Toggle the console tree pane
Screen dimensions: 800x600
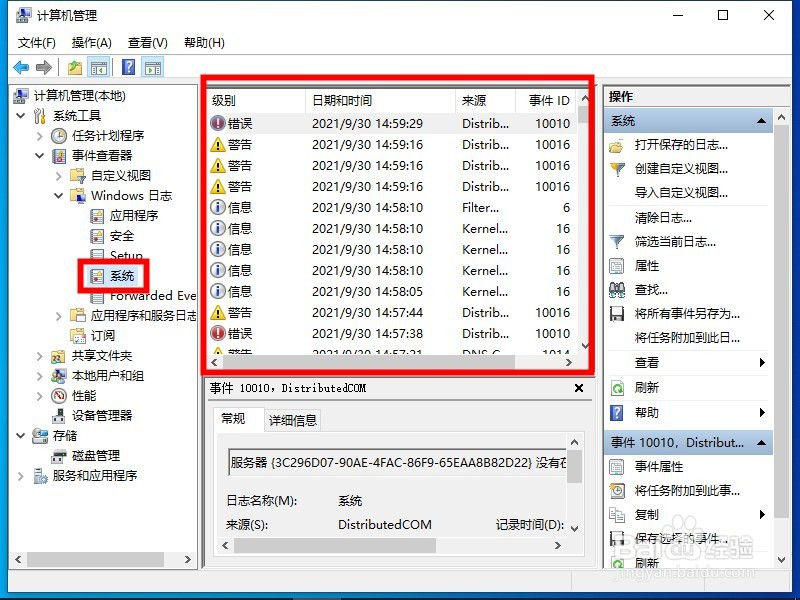98,66
